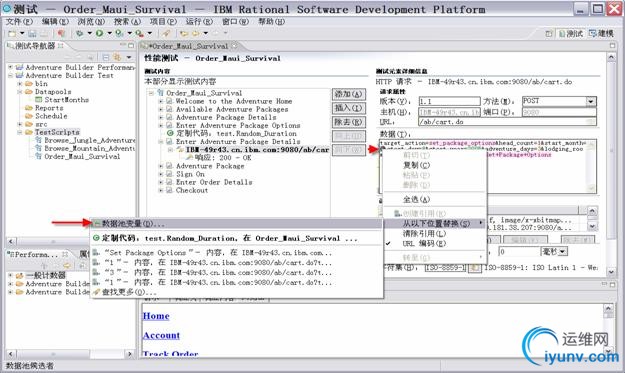Expand Welcome to the Adventure Home
This screenshot has width=625, height=373.
click(161, 101)
